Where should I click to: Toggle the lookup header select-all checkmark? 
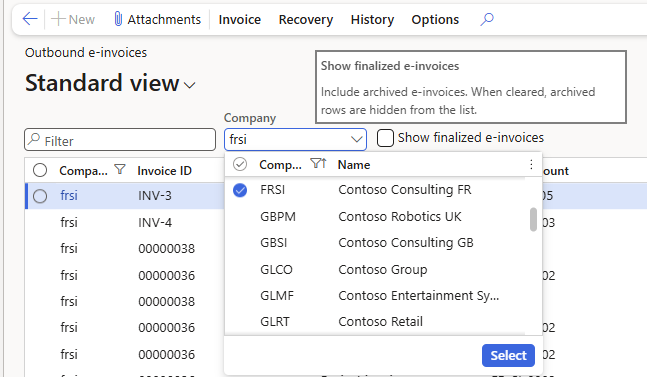240,164
